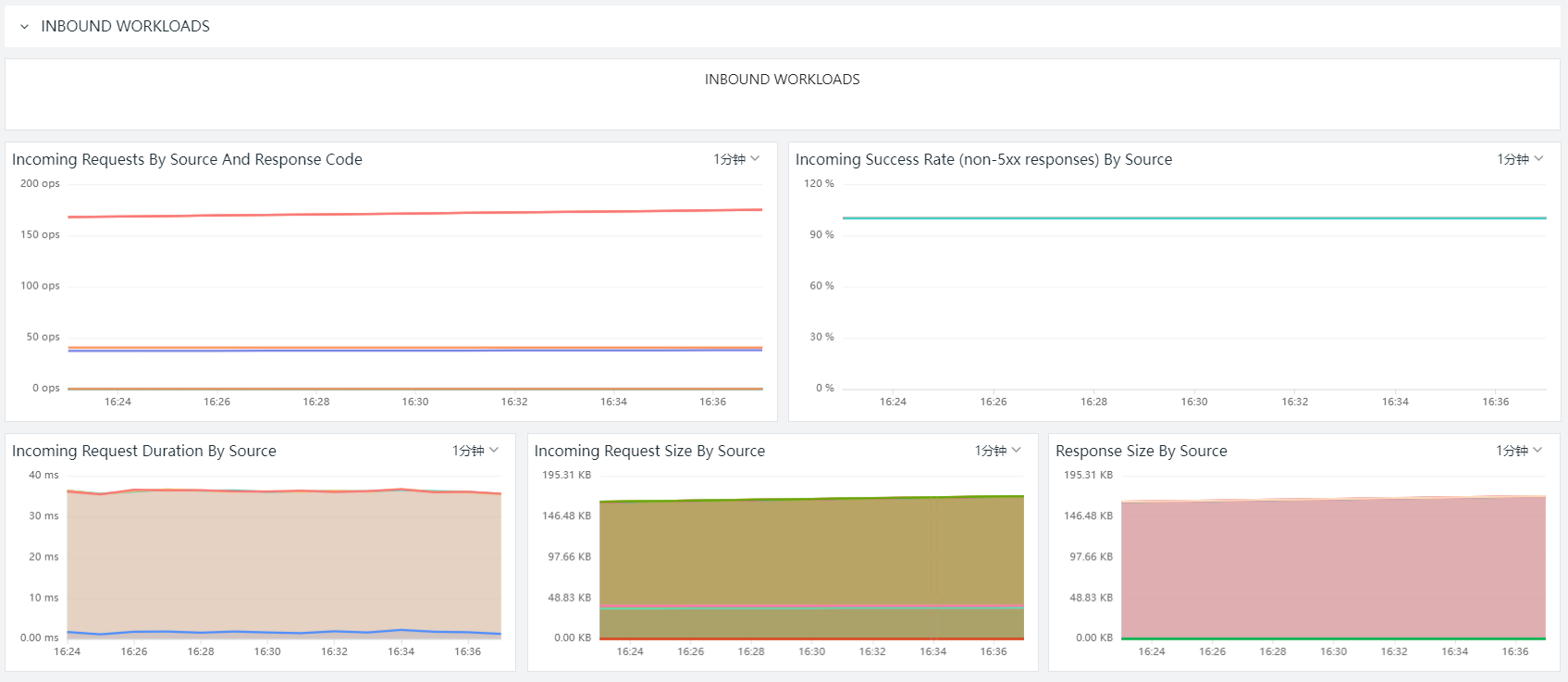Screen dimensions: 1568x682
Task: Click Incoming Request Duration By Source title
Action: tap(144, 451)
